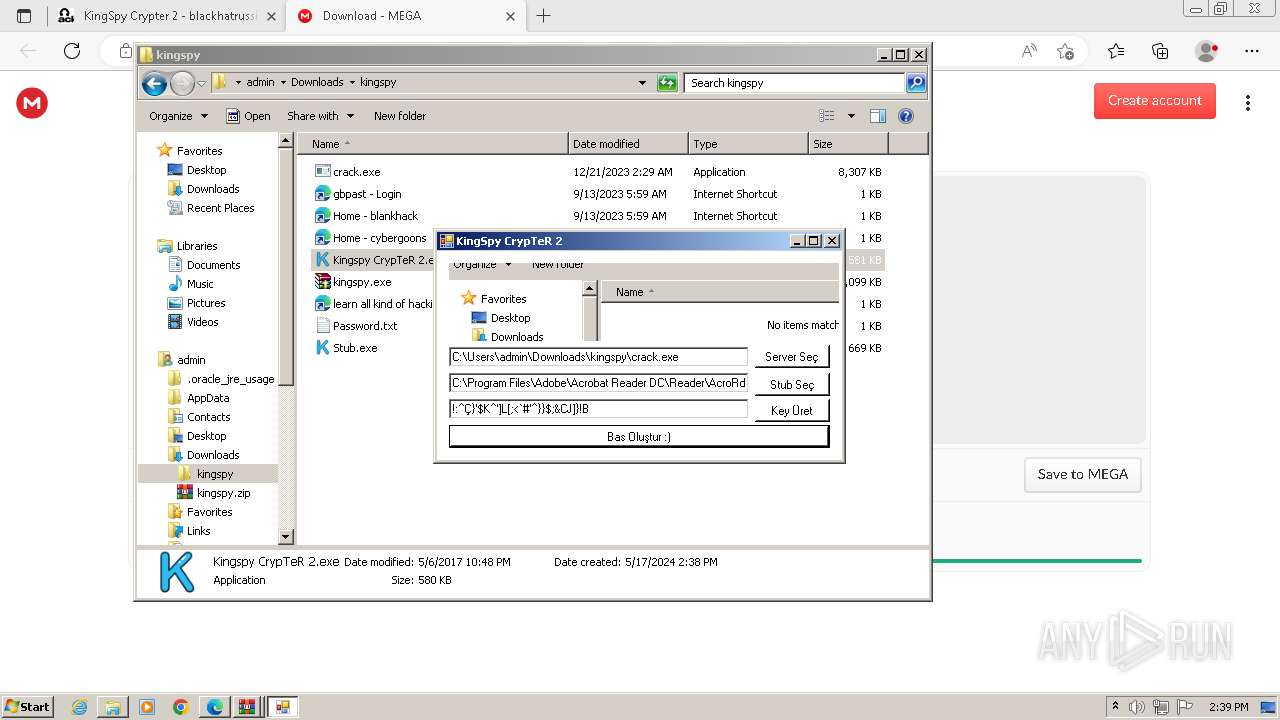The image size is (1280, 720).
Task: Select kingspy.exe archive icon
Action: (x=323, y=282)
